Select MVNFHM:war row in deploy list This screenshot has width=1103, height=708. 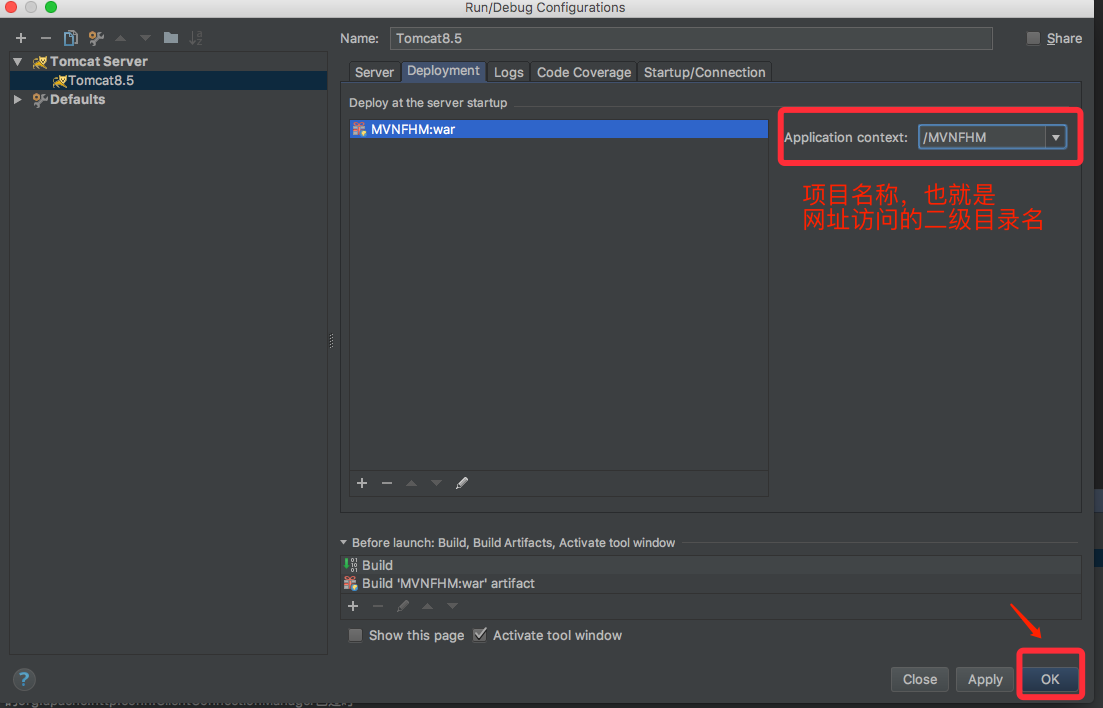click(559, 129)
